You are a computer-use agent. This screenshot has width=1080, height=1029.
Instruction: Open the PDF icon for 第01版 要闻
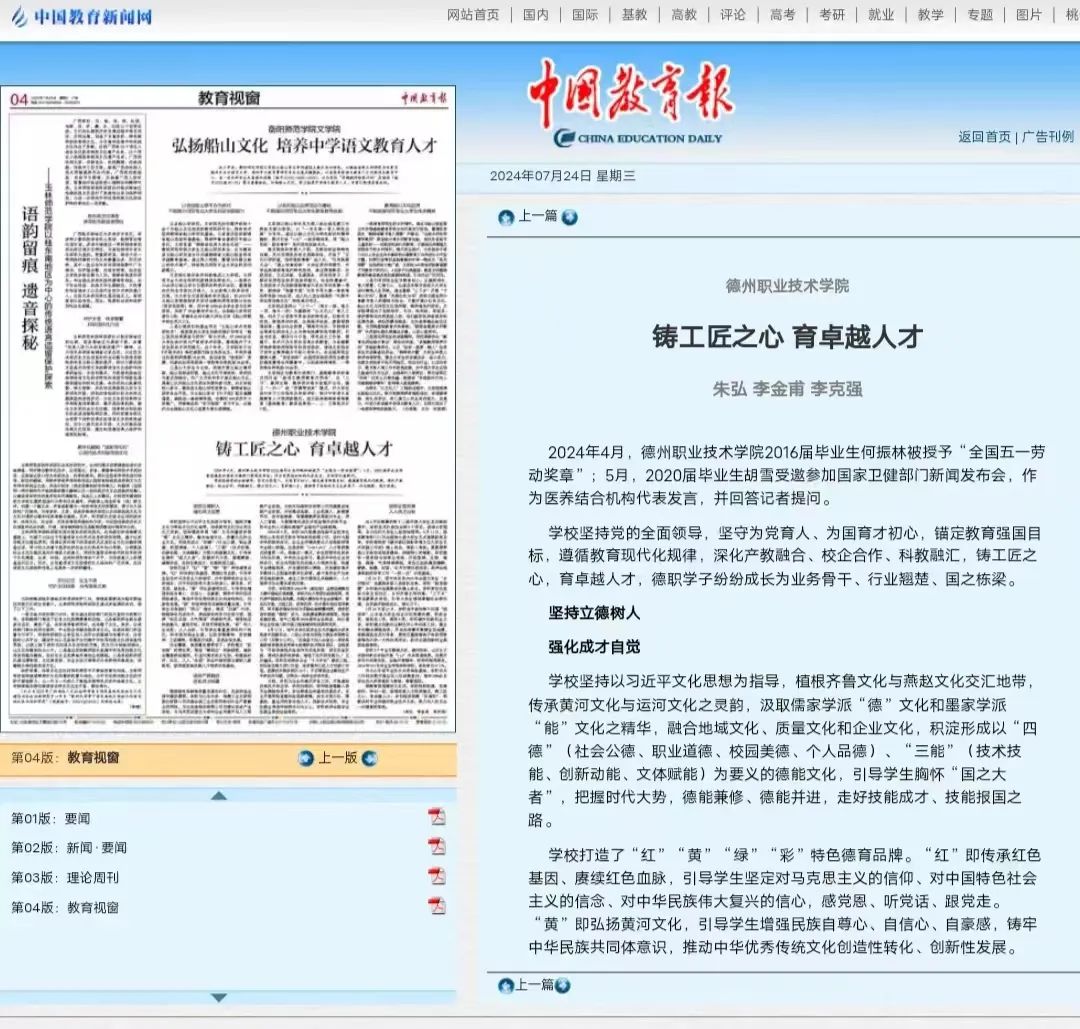pyautogui.click(x=437, y=817)
